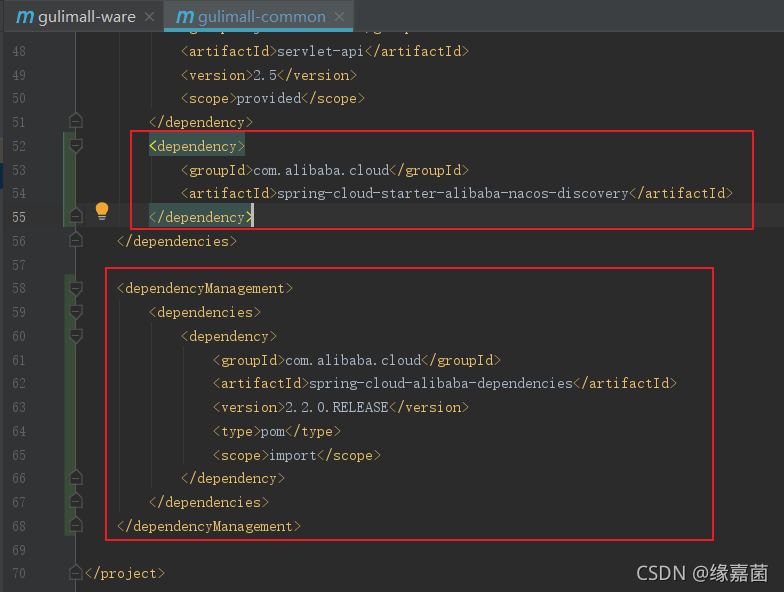The width and height of the screenshot is (784, 592).
Task: Click closing dependency tag on line 51
Action: click(x=201, y=122)
